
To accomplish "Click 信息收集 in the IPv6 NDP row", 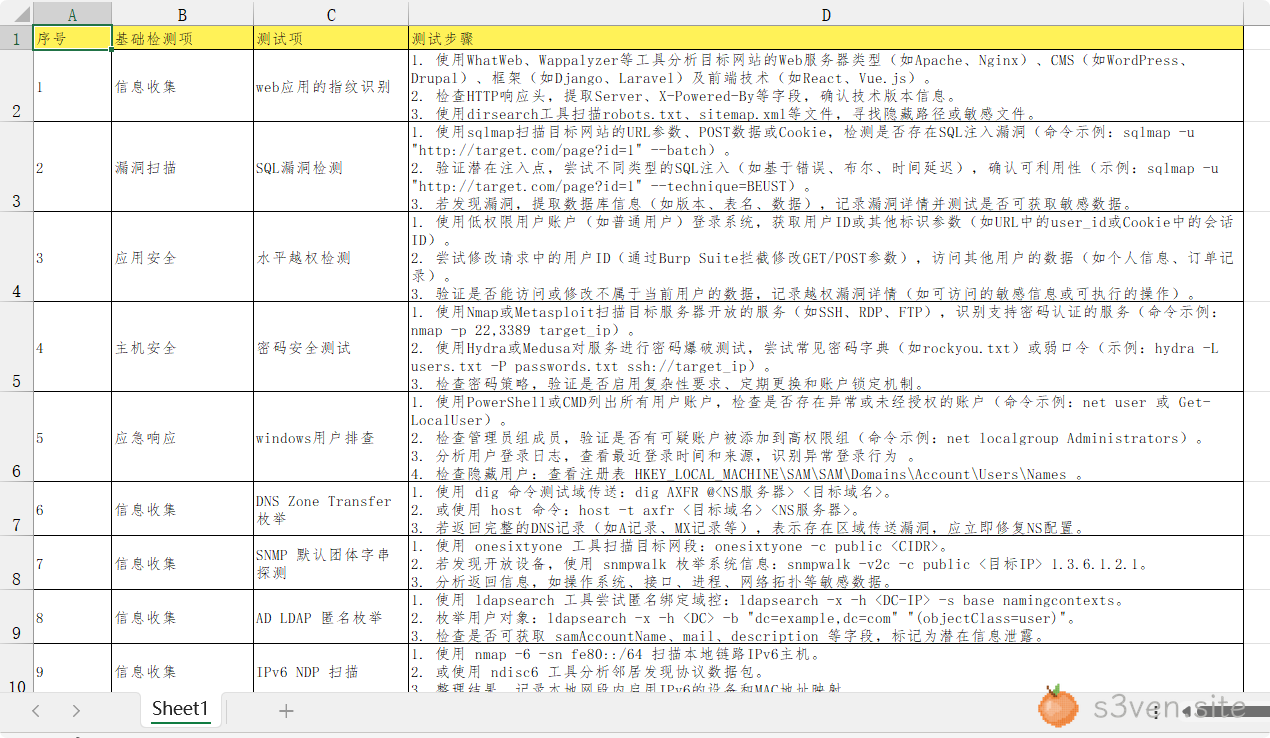I will (x=183, y=667).
